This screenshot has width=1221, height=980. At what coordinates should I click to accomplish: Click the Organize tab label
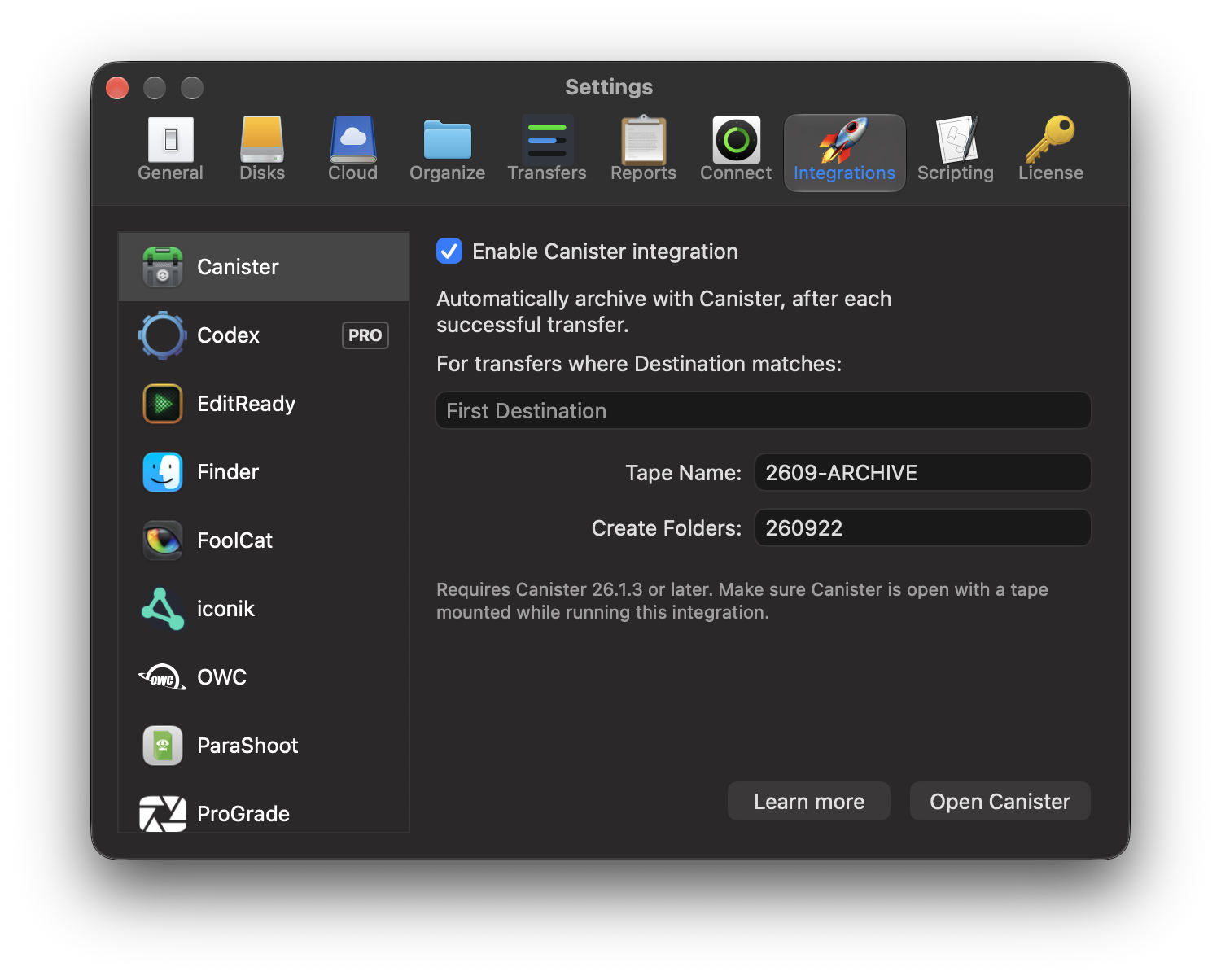click(448, 173)
